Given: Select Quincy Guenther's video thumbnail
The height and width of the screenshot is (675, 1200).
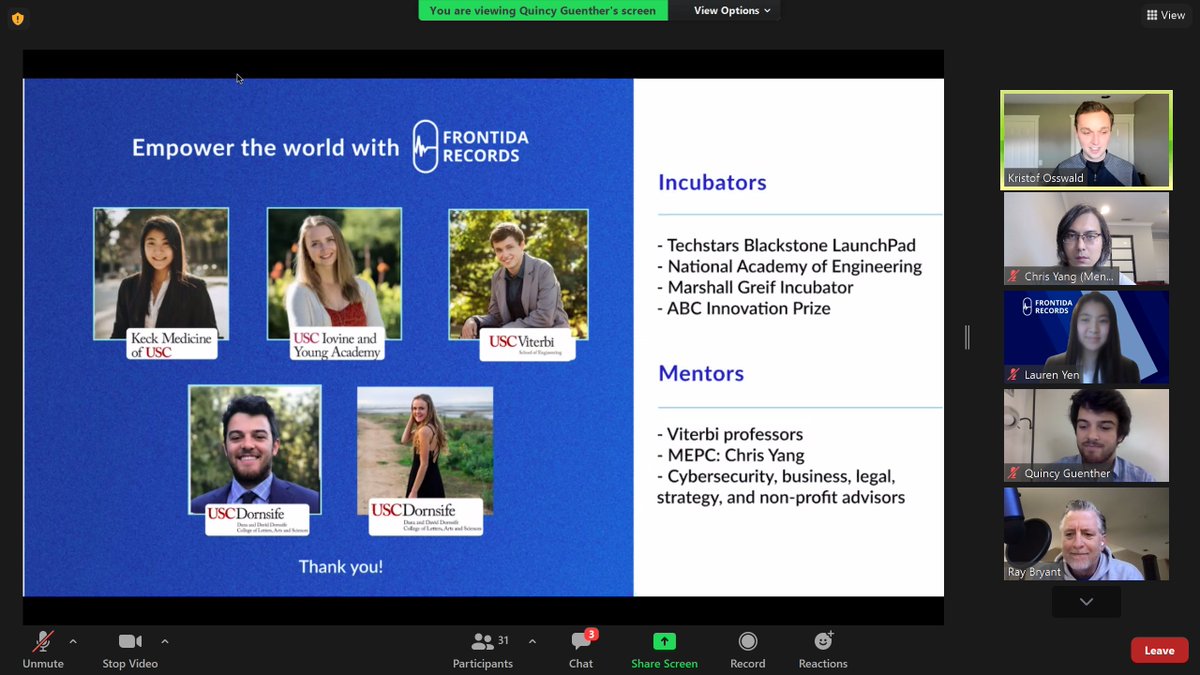Looking at the screenshot, I should (x=1086, y=435).
